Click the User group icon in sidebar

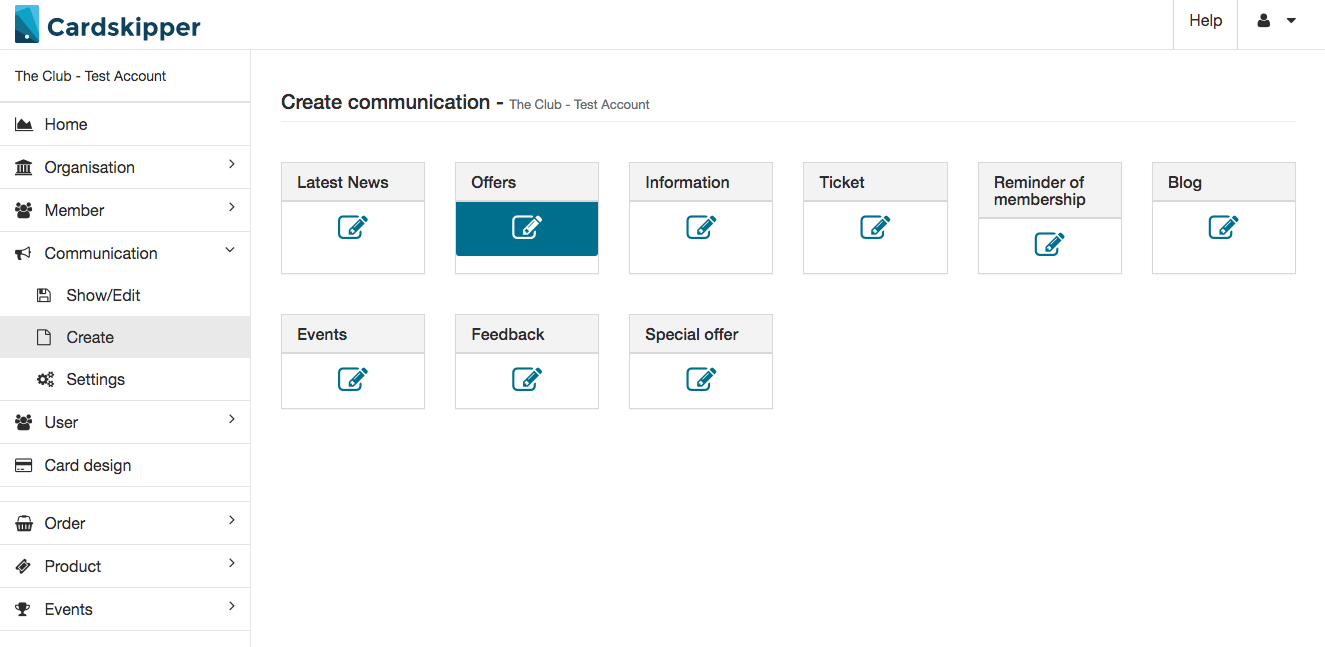tap(23, 422)
